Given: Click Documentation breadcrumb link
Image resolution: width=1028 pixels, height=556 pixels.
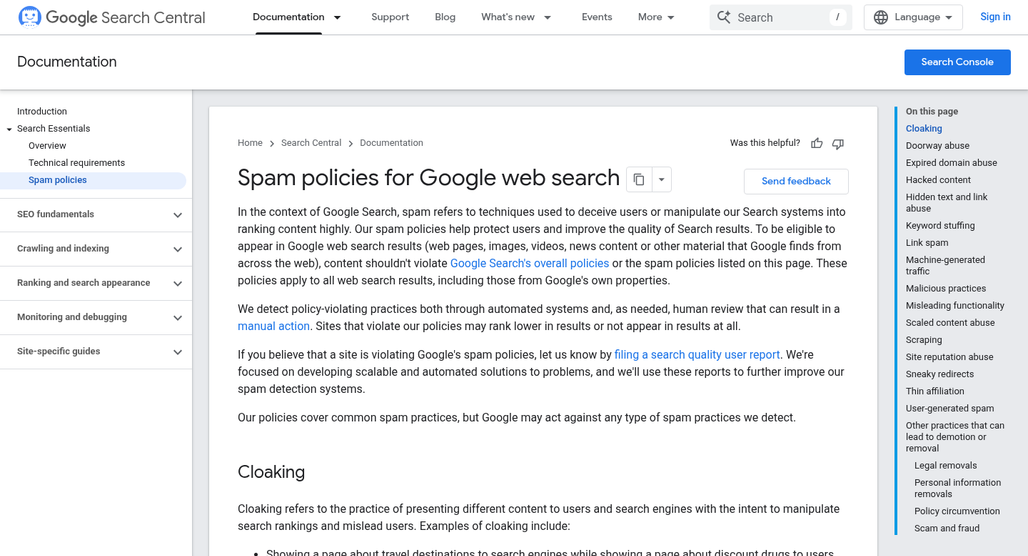Looking at the screenshot, I should [391, 143].
